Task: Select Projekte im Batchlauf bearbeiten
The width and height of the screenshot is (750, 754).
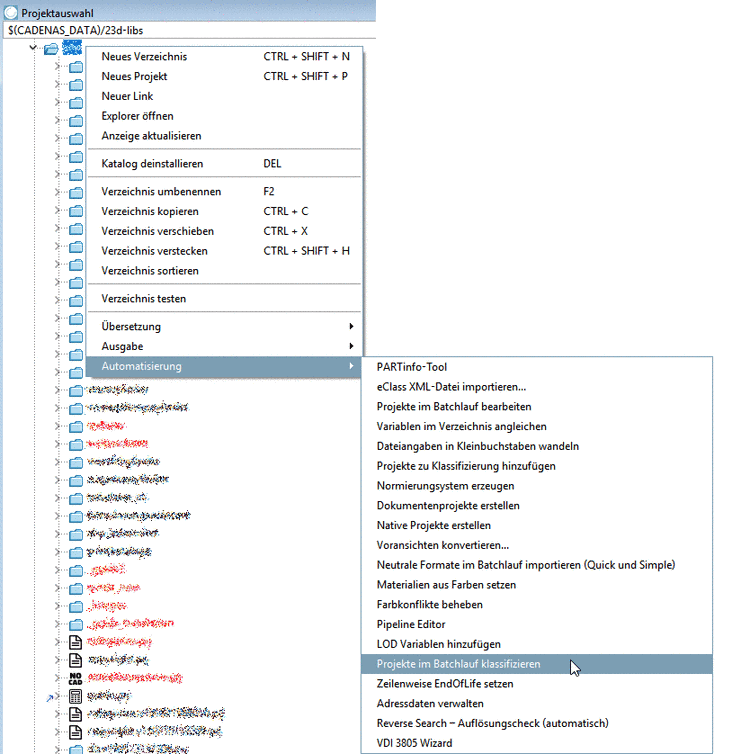Action: click(x=537, y=406)
